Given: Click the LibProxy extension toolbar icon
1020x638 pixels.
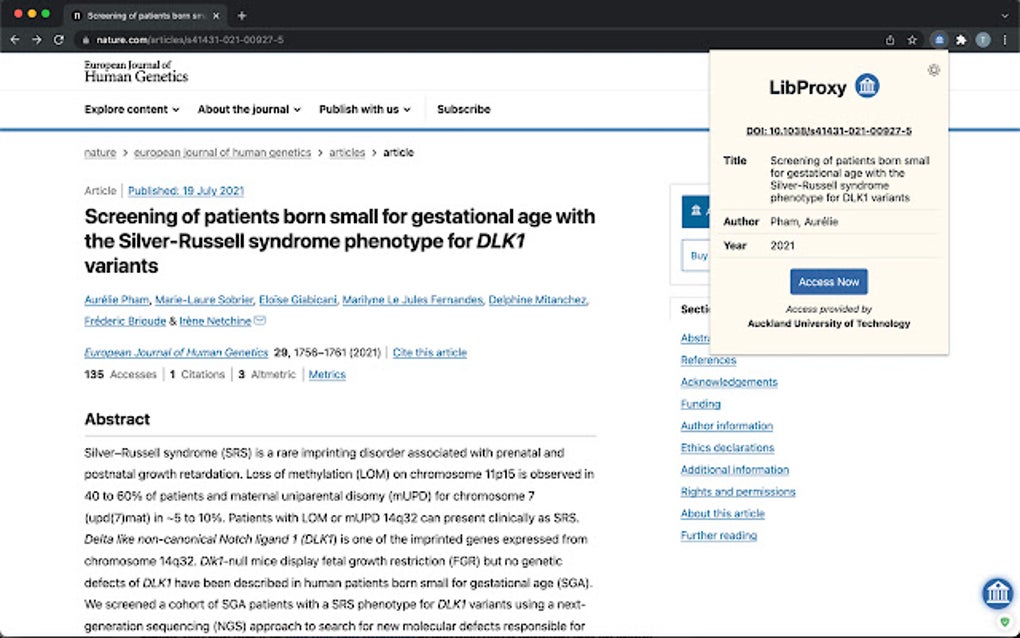Looking at the screenshot, I should click(x=939, y=40).
